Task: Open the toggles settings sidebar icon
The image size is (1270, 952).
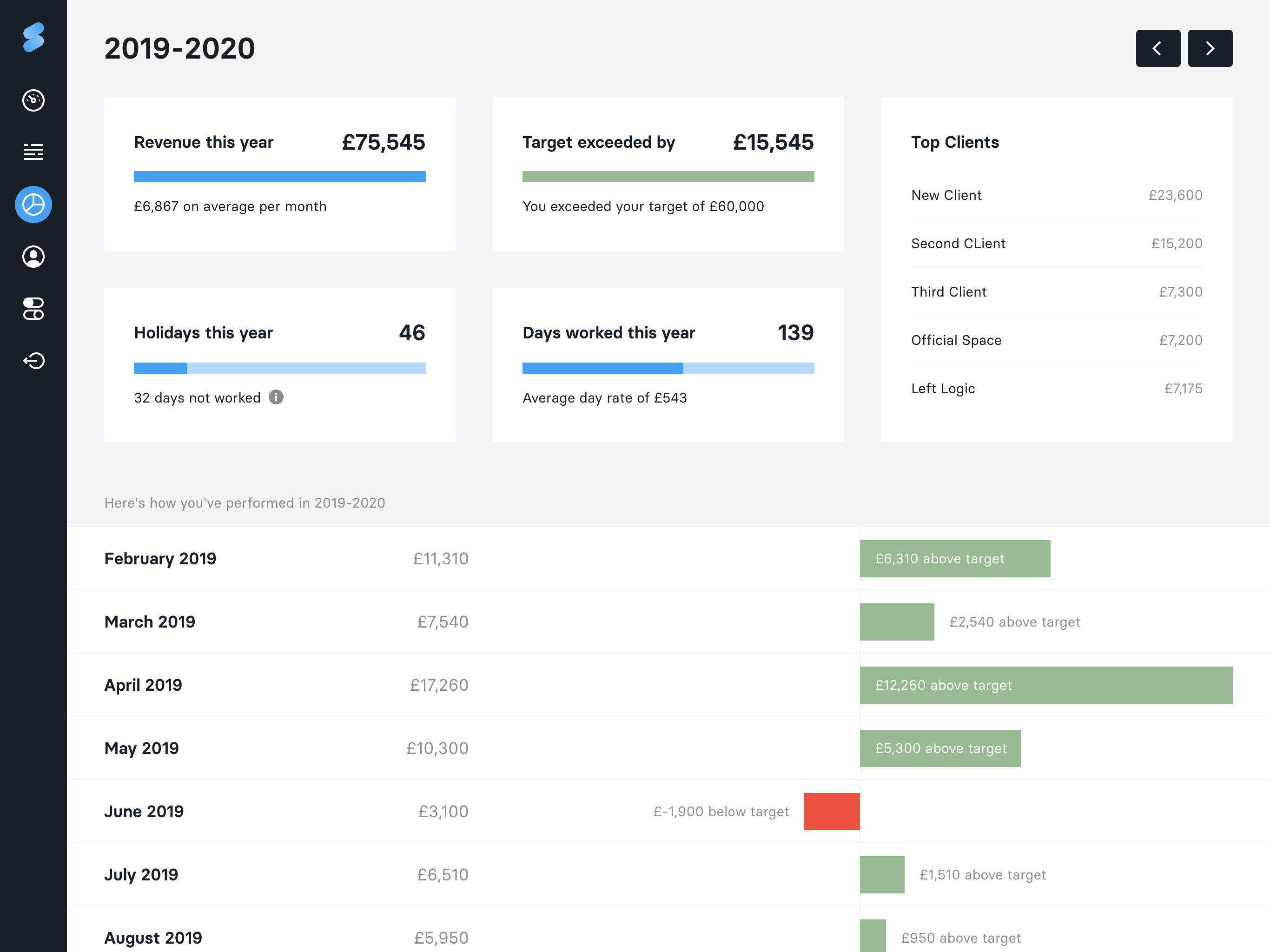Action: click(x=33, y=308)
